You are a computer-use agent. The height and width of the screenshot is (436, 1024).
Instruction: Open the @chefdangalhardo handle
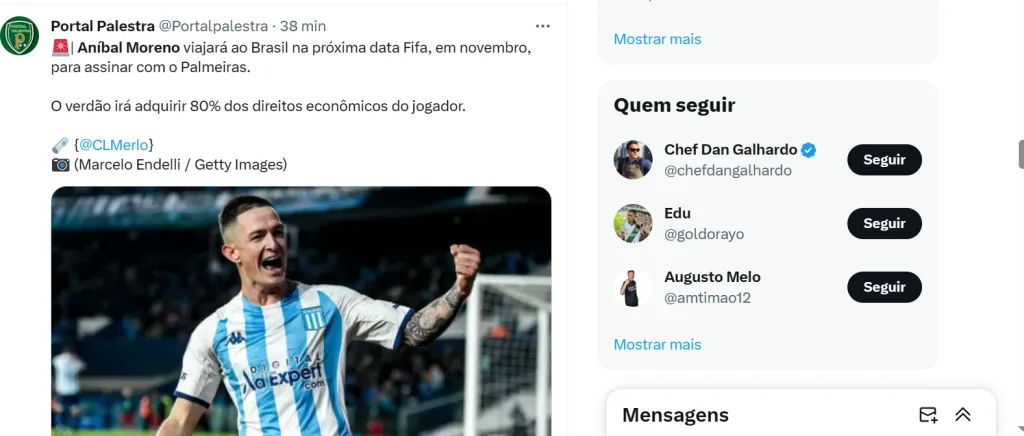[x=728, y=171]
